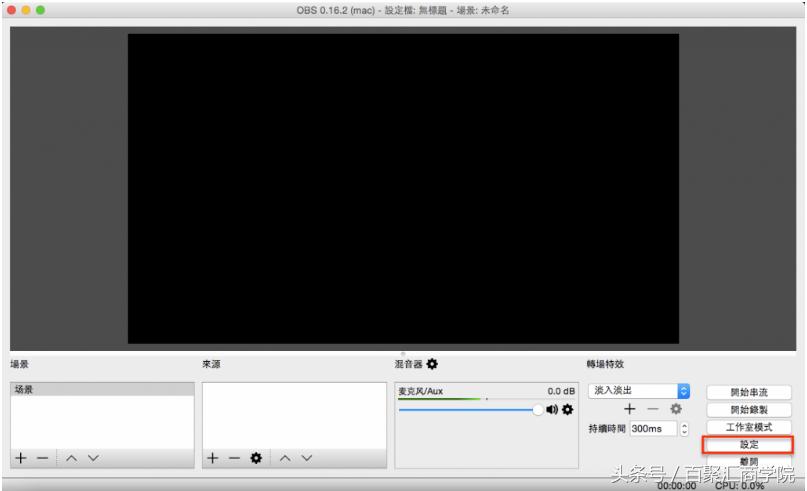Image resolution: width=807 pixels, height=491 pixels.
Task: Open transition properties gear icon
Action: click(676, 409)
